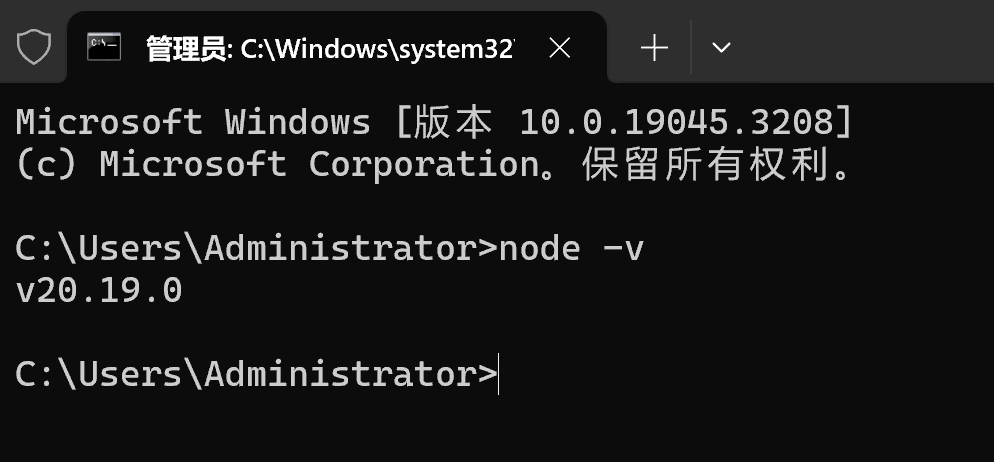Image resolution: width=994 pixels, height=462 pixels.
Task: Open a new tab with the plus icon
Action: click(654, 47)
